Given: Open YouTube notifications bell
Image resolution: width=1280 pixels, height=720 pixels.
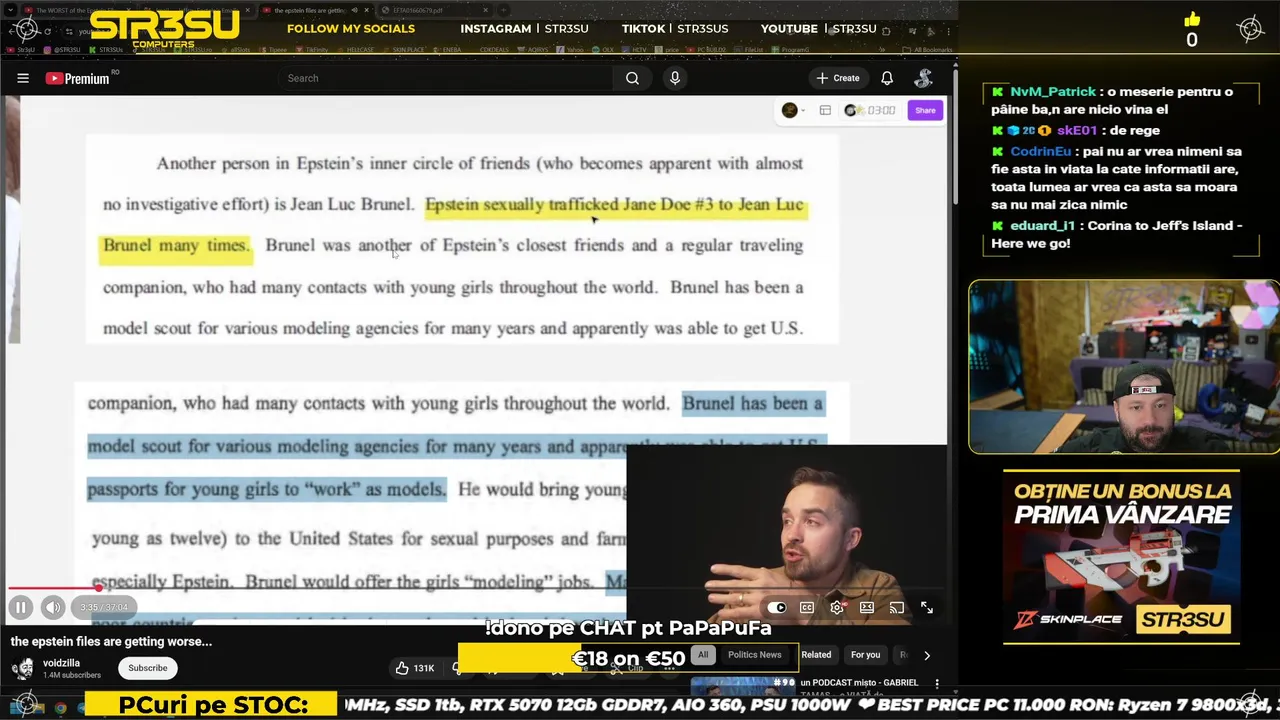Looking at the screenshot, I should (x=887, y=78).
